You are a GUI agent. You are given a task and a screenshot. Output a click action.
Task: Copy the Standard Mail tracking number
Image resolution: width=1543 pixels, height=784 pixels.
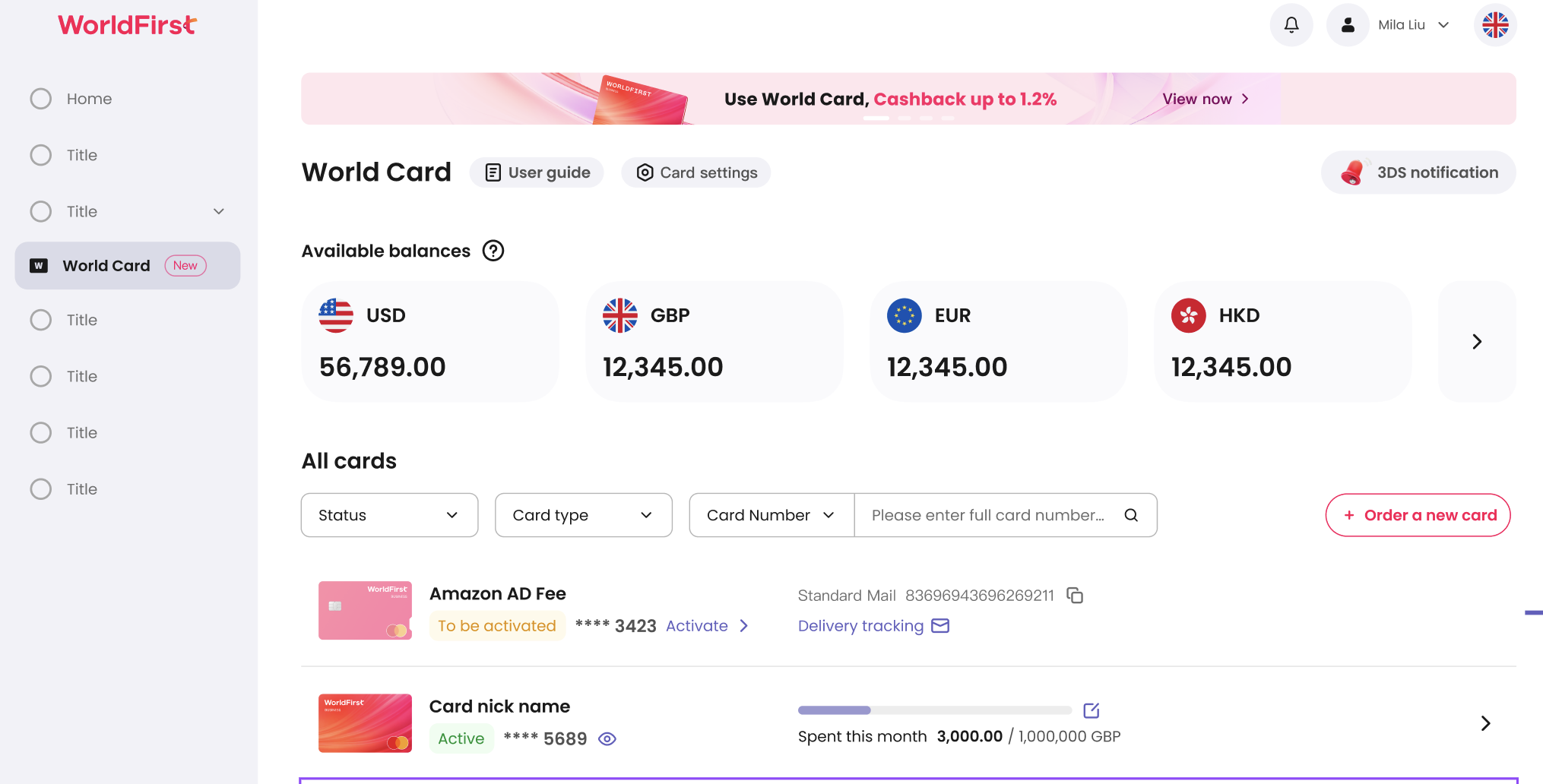click(1075, 596)
